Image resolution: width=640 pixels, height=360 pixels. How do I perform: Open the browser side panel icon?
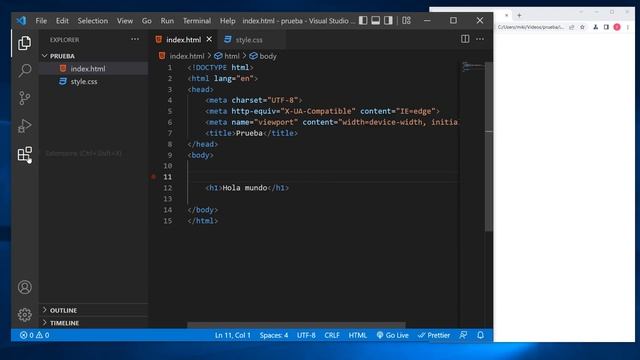click(606, 27)
